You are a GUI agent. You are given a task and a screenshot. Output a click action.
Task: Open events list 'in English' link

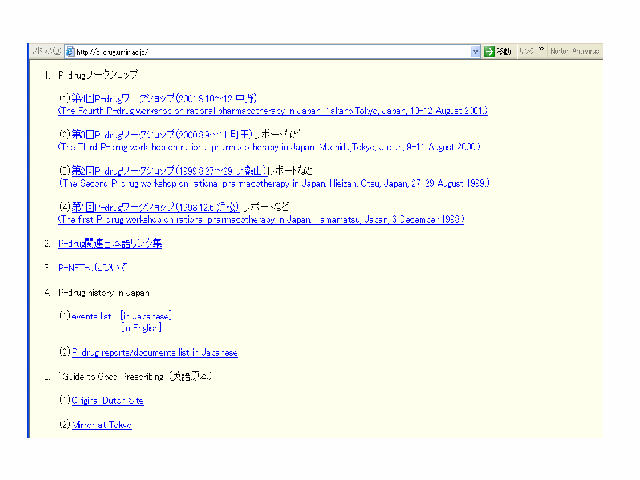pos(141,327)
